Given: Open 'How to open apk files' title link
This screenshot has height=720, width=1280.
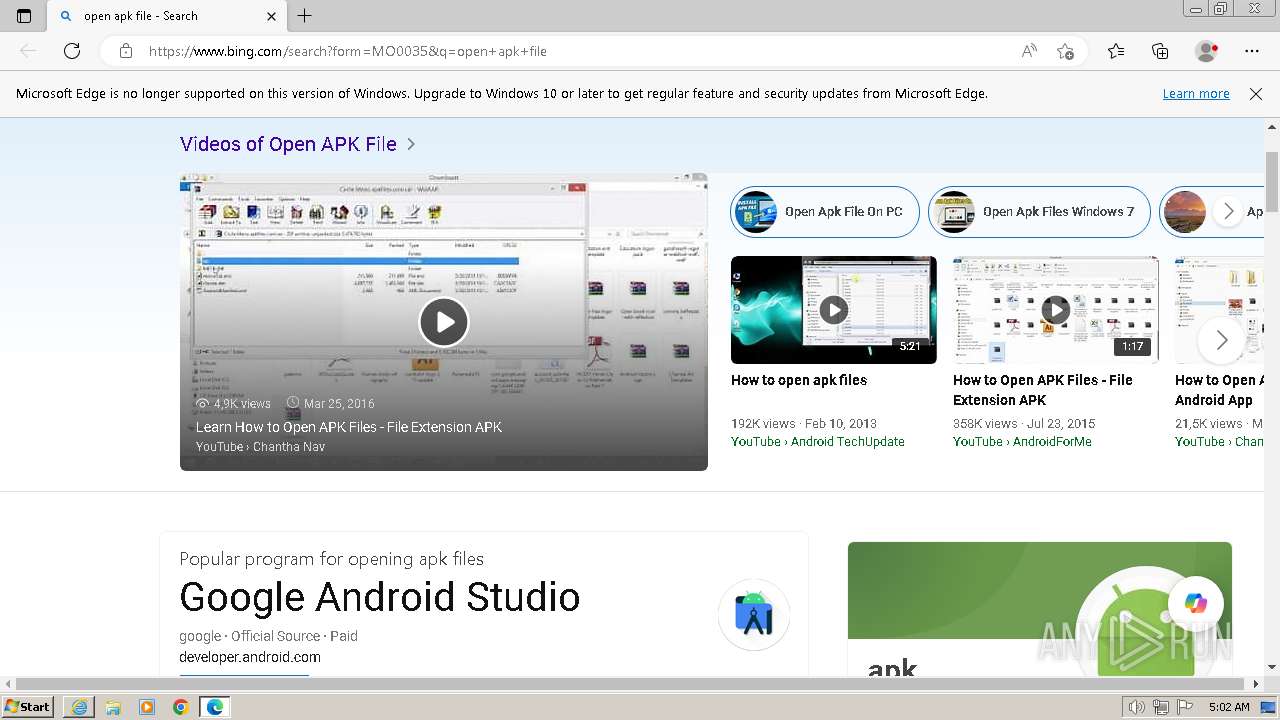Looking at the screenshot, I should click(799, 380).
